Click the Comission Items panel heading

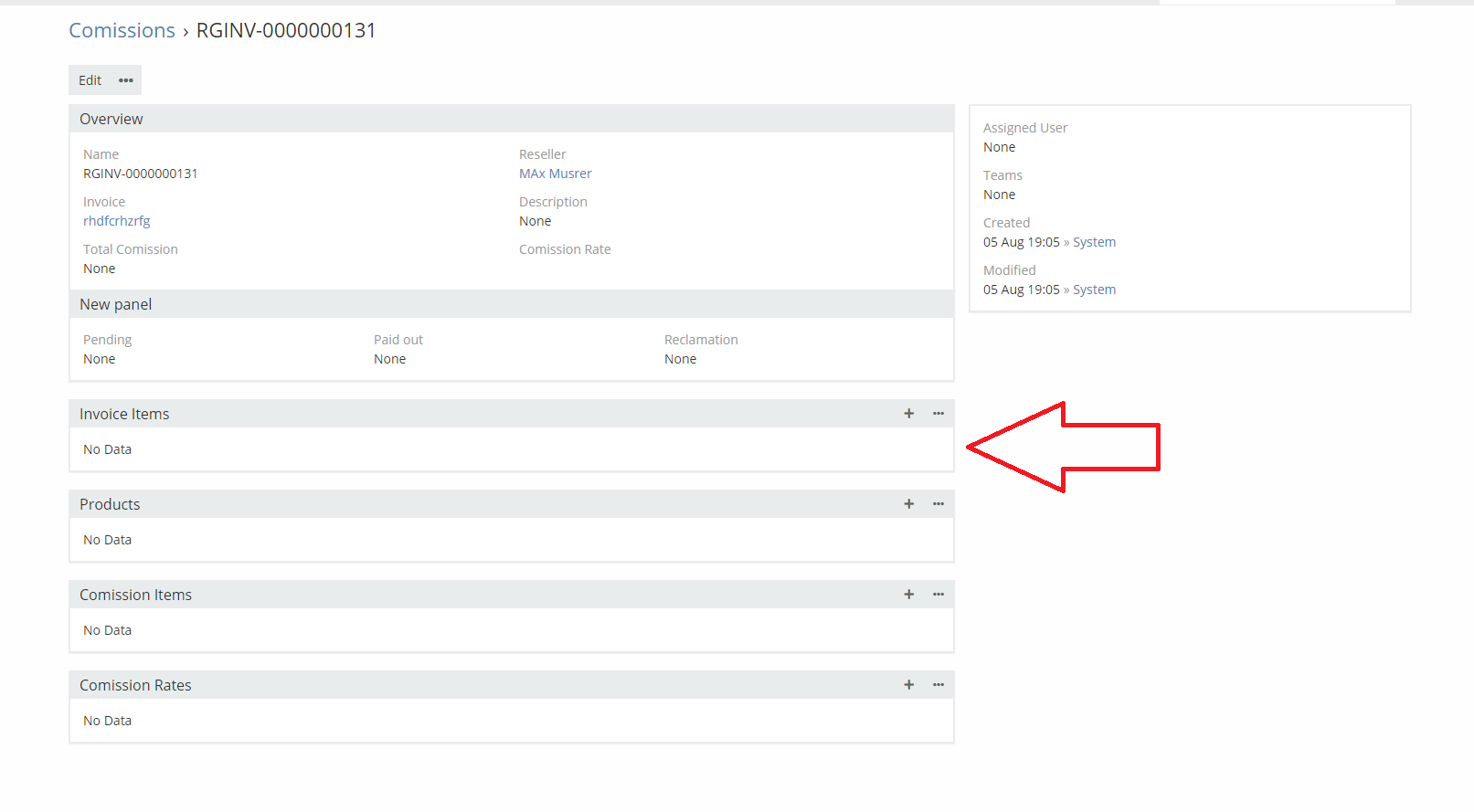[x=135, y=595]
